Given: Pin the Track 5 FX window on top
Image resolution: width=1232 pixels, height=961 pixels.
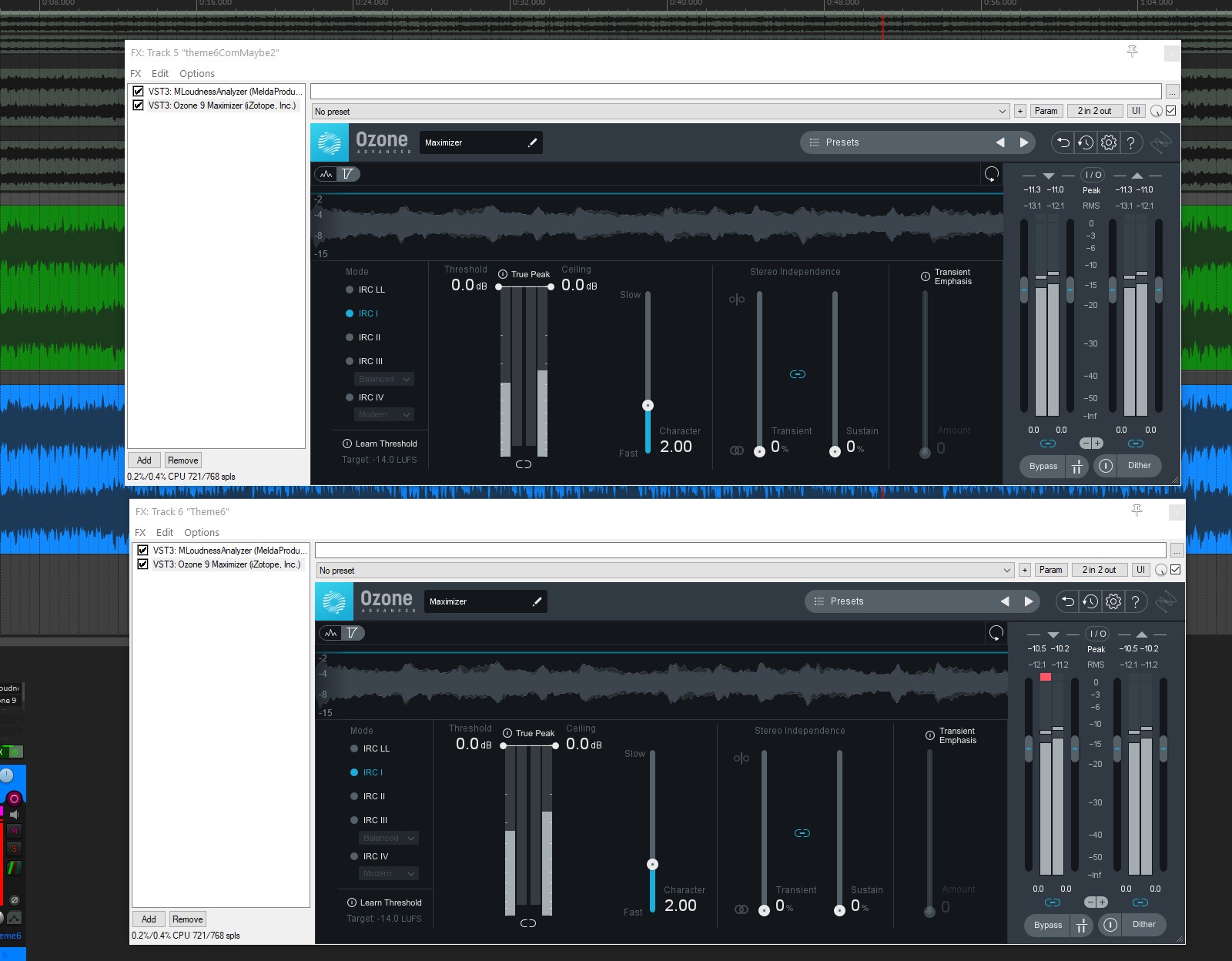Looking at the screenshot, I should point(1132,52).
